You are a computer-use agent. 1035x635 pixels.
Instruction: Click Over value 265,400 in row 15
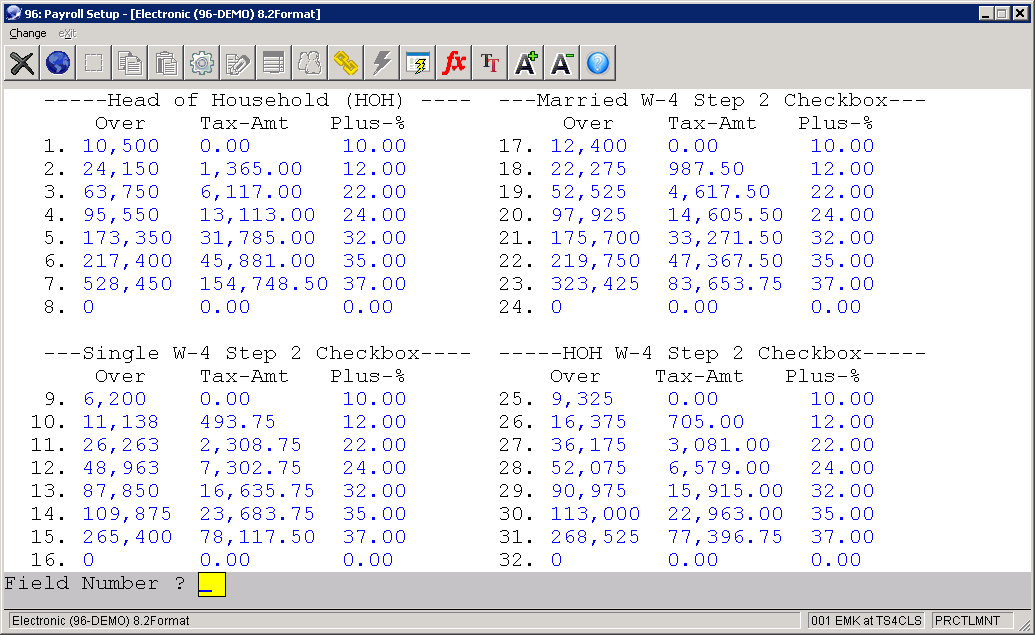click(127, 537)
